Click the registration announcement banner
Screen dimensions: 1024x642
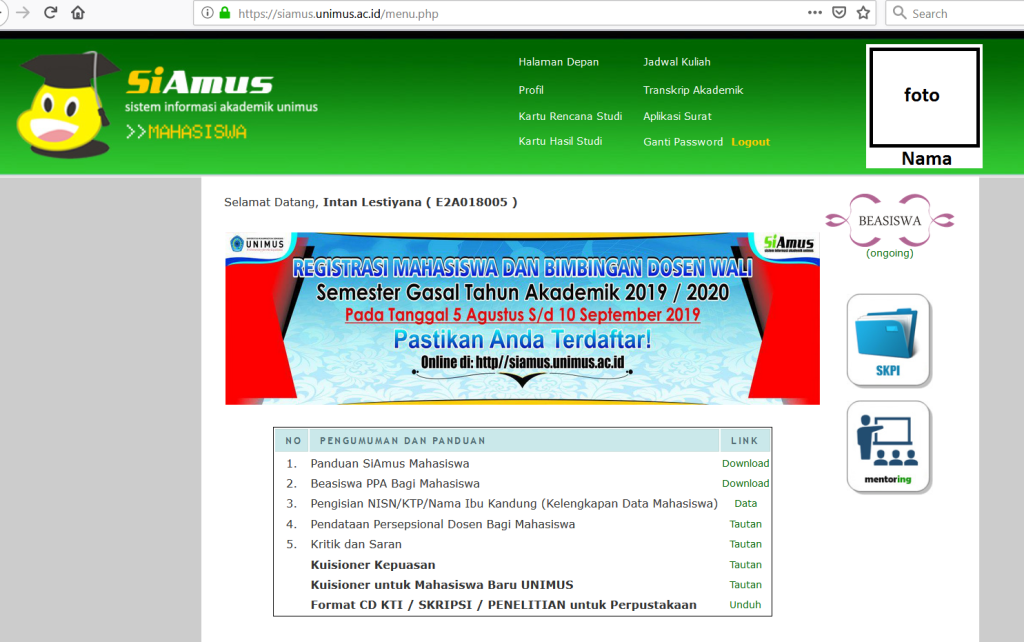pos(522,318)
